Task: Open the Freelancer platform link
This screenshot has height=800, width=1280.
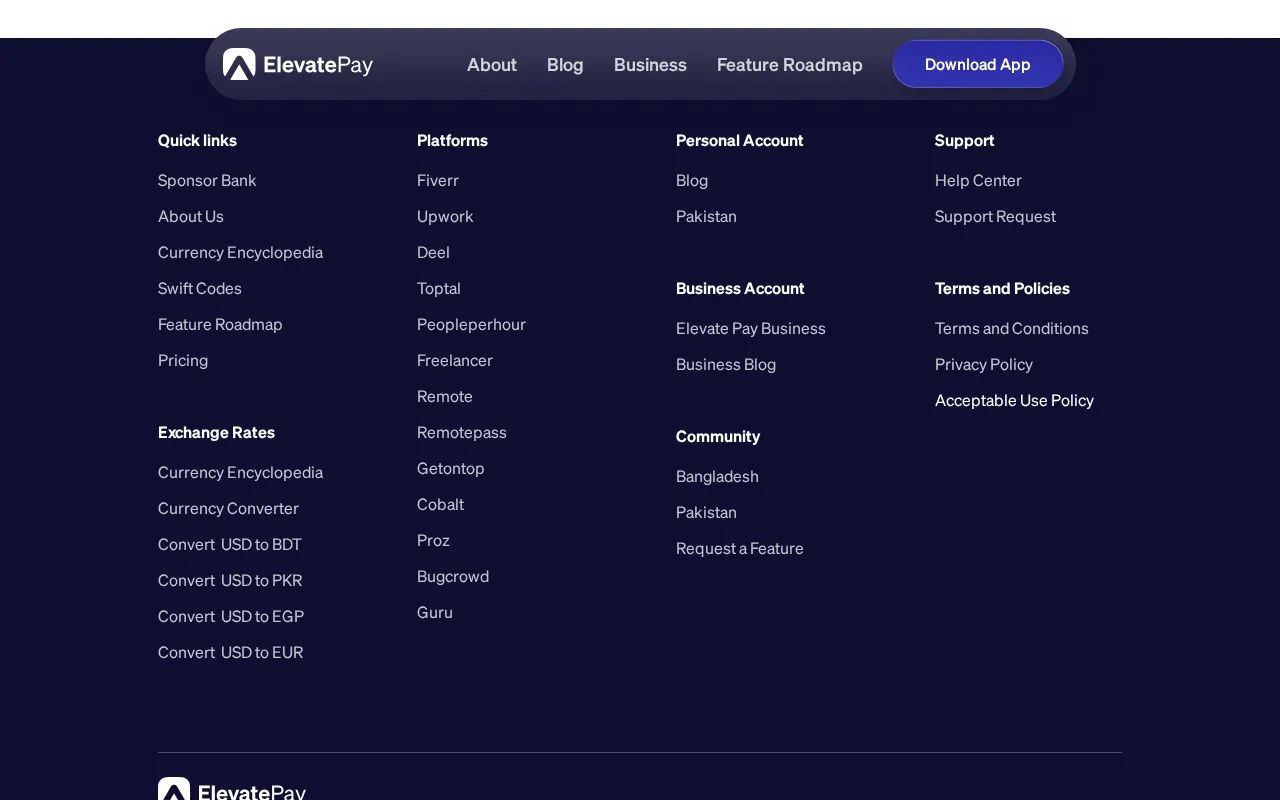Action: [455, 360]
